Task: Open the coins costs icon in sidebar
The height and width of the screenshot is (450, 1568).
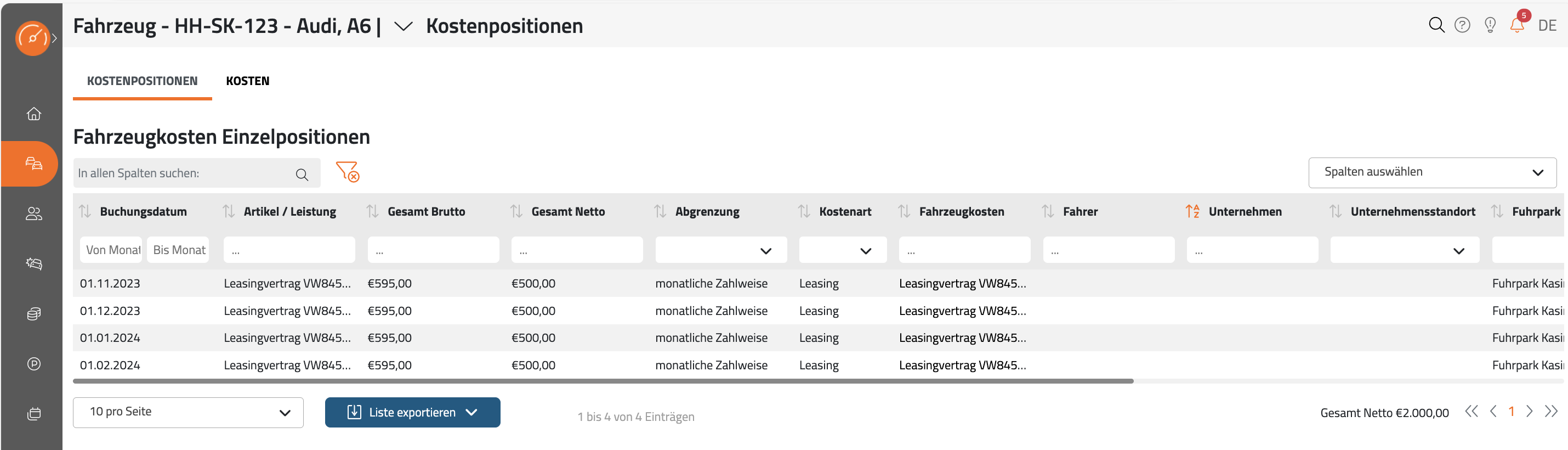Action: [34, 313]
